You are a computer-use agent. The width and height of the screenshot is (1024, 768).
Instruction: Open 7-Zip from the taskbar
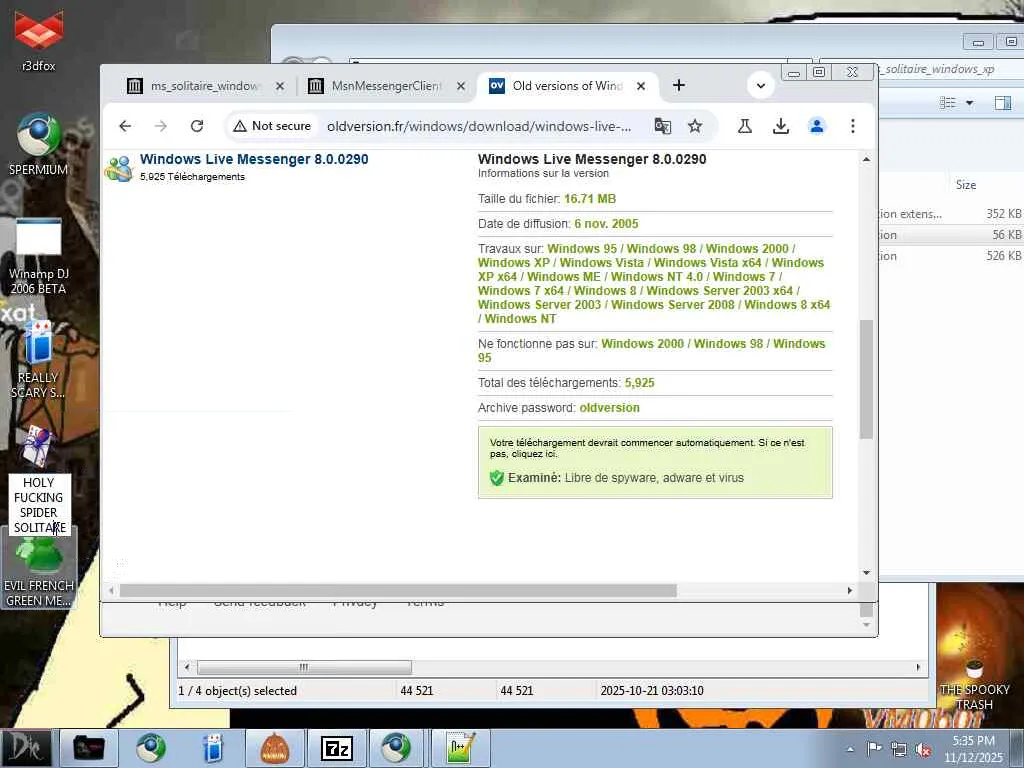pyautogui.click(x=336, y=748)
